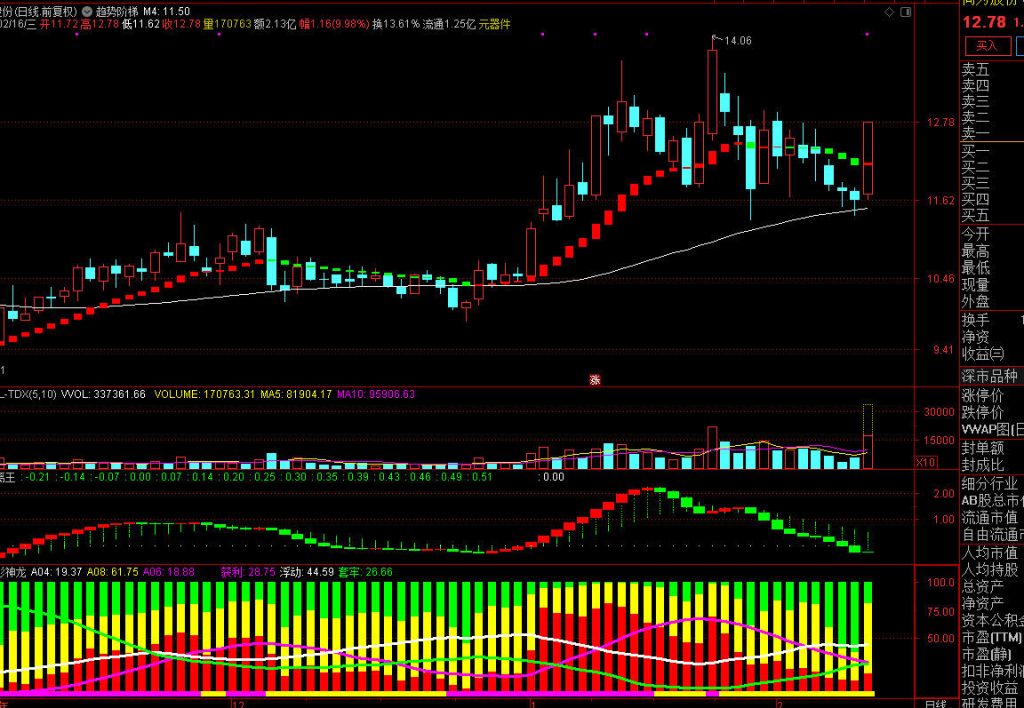Click the VWAP图 entry in sidebar
Screen dimensions: 1024x708
(x=992, y=429)
